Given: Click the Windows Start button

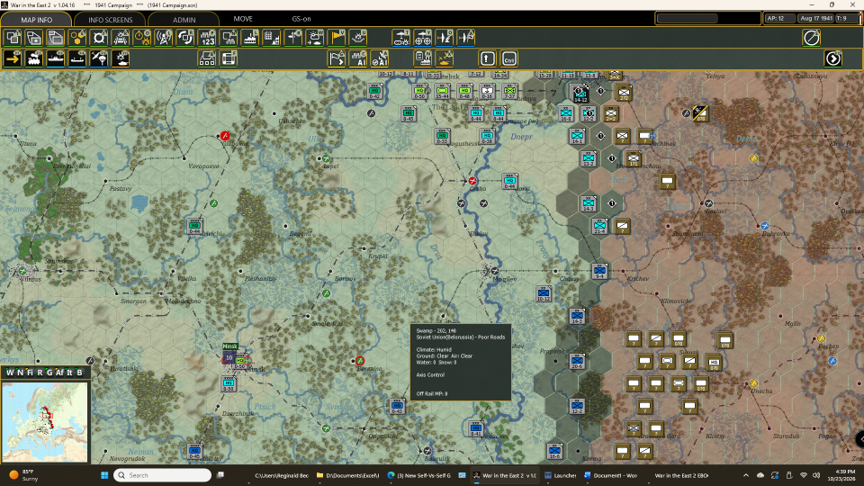Looking at the screenshot, I should coord(105,475).
